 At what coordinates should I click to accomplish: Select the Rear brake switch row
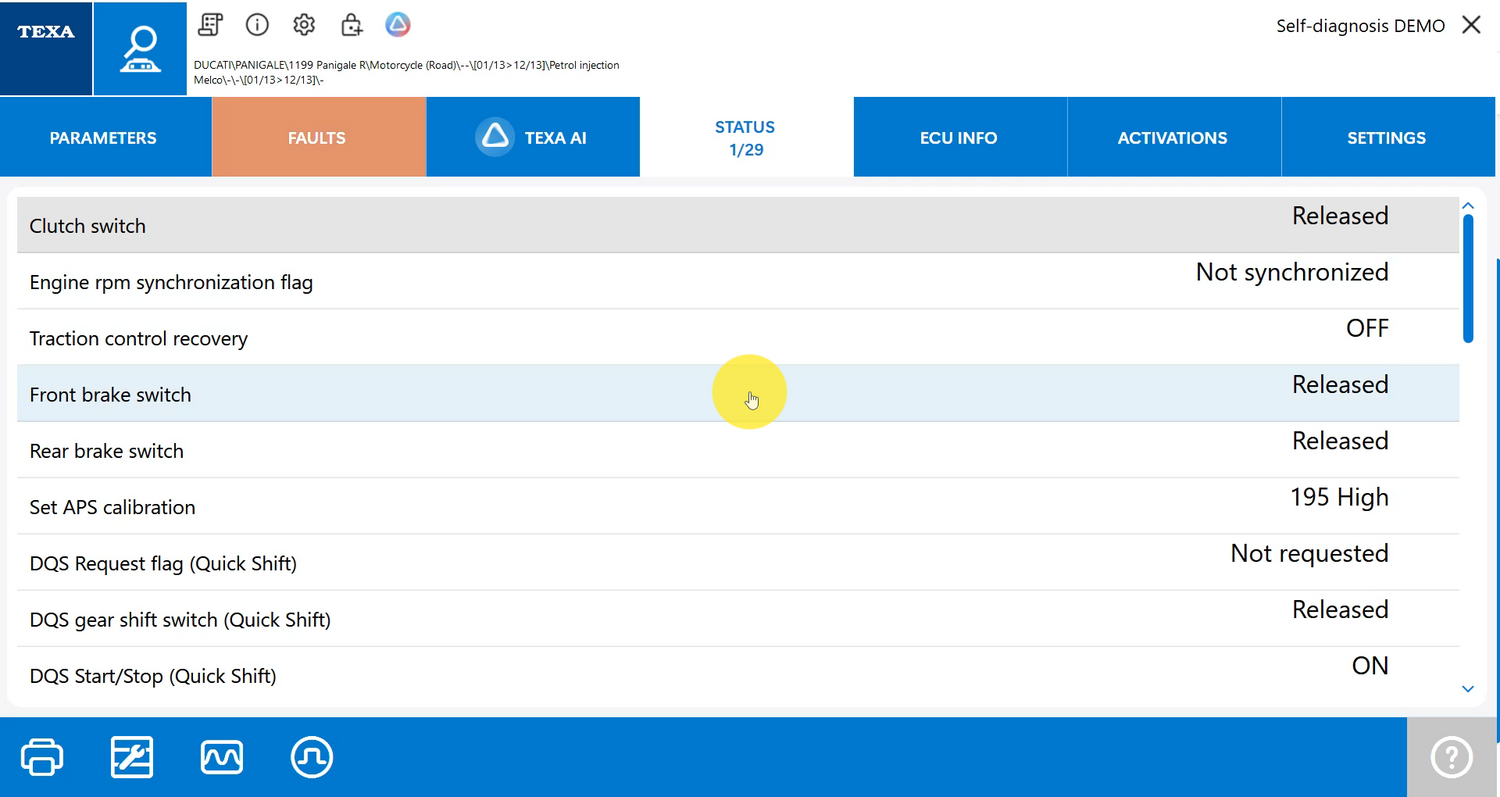pyautogui.click(x=738, y=449)
